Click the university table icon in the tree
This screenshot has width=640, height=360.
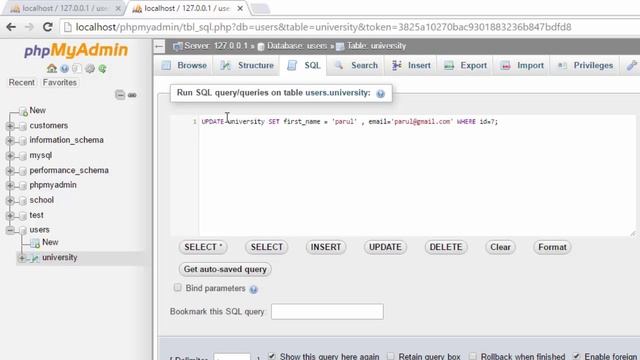click(35, 258)
